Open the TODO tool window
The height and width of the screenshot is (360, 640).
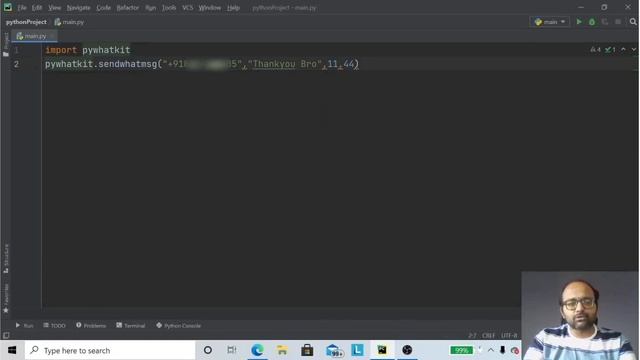54,325
